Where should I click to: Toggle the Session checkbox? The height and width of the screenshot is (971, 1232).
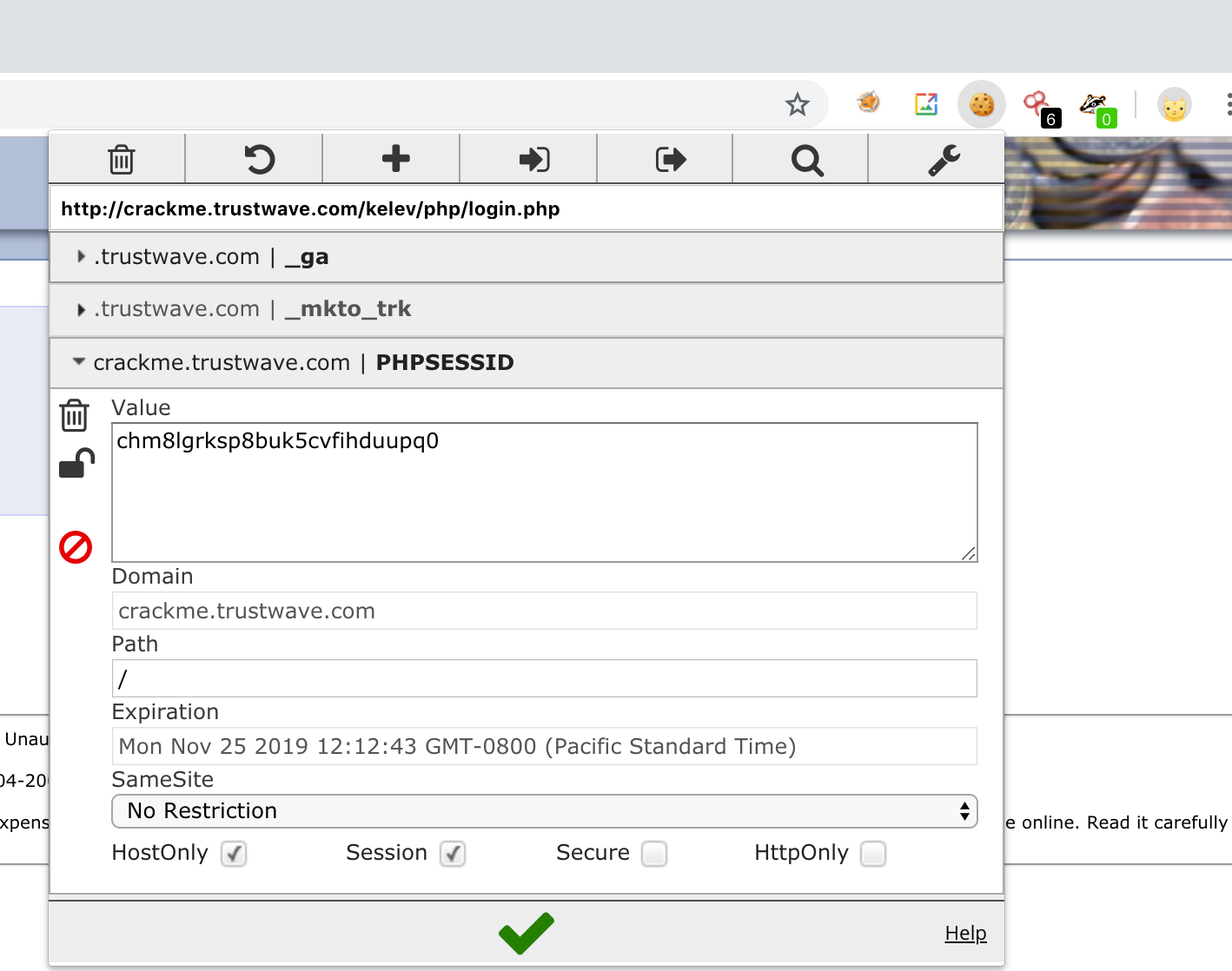(x=453, y=854)
